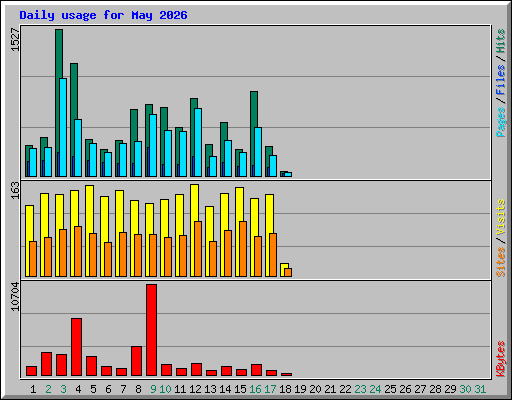Click day label 29 on the x-axis
512x400 pixels.
coord(450,389)
